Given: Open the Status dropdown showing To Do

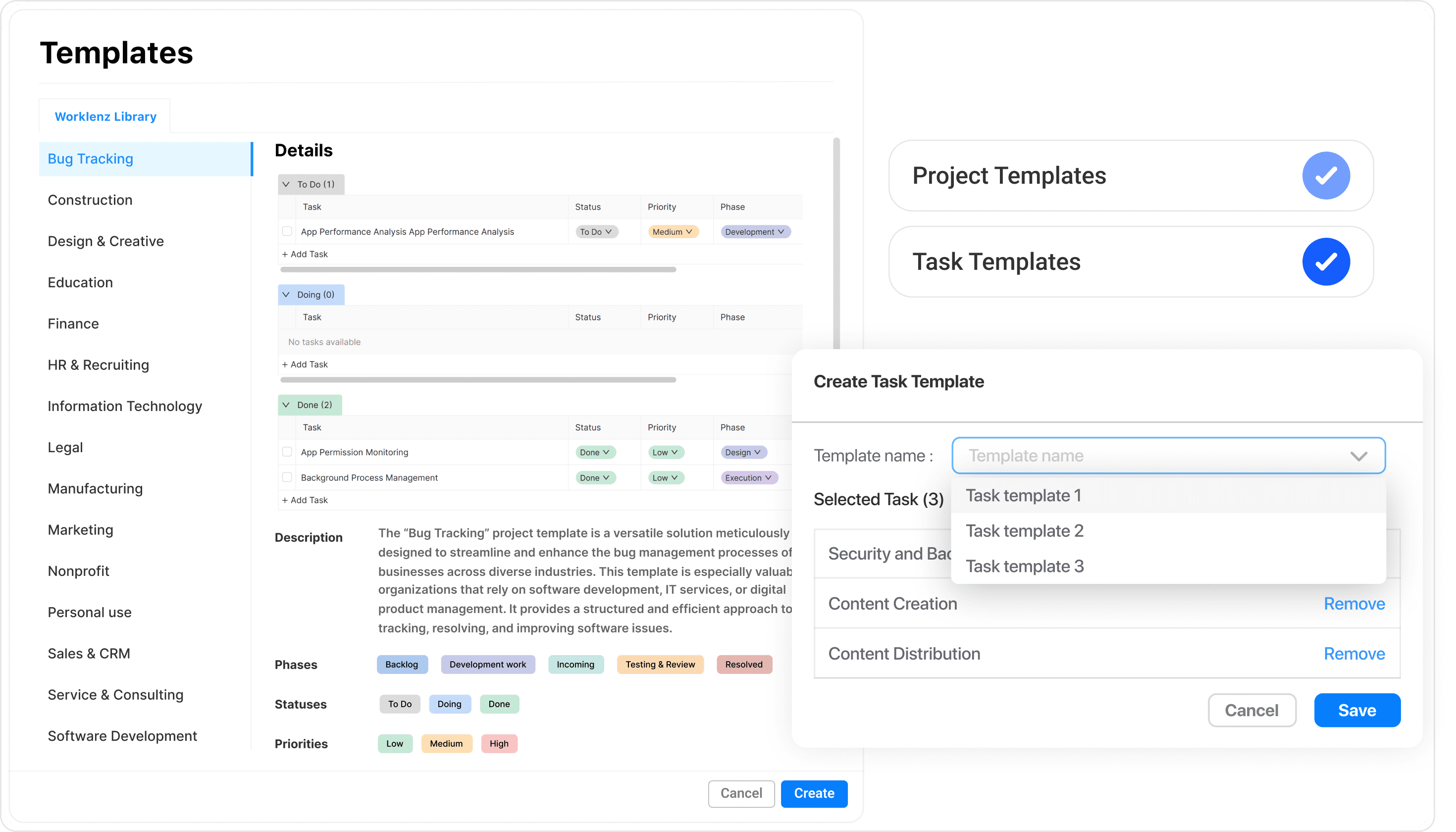Looking at the screenshot, I should [596, 231].
